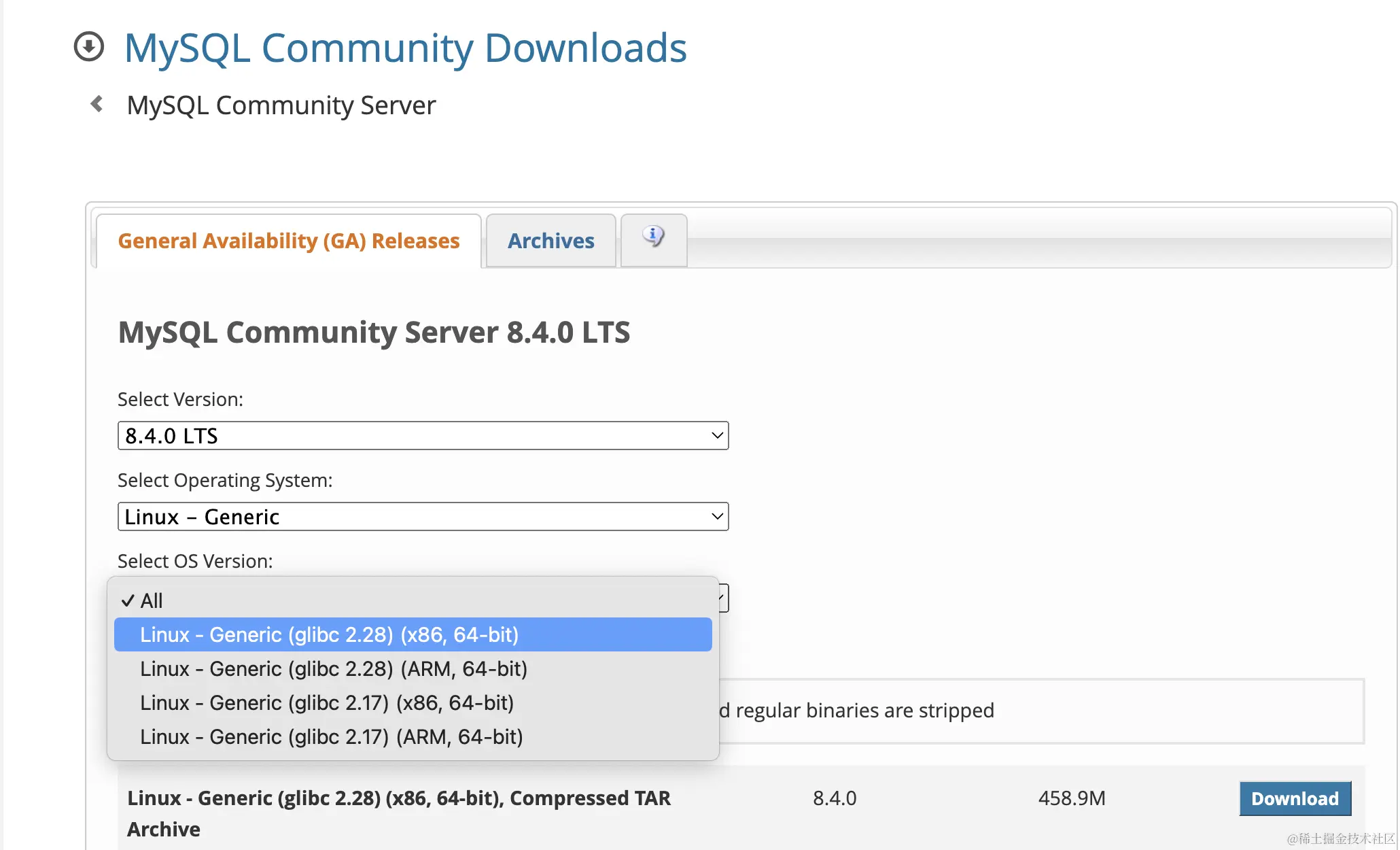Viewport: 1400px width, 850px height.
Task: Open the Select Version dropdown showing 8.4.0 LTS
Action: tap(423, 435)
